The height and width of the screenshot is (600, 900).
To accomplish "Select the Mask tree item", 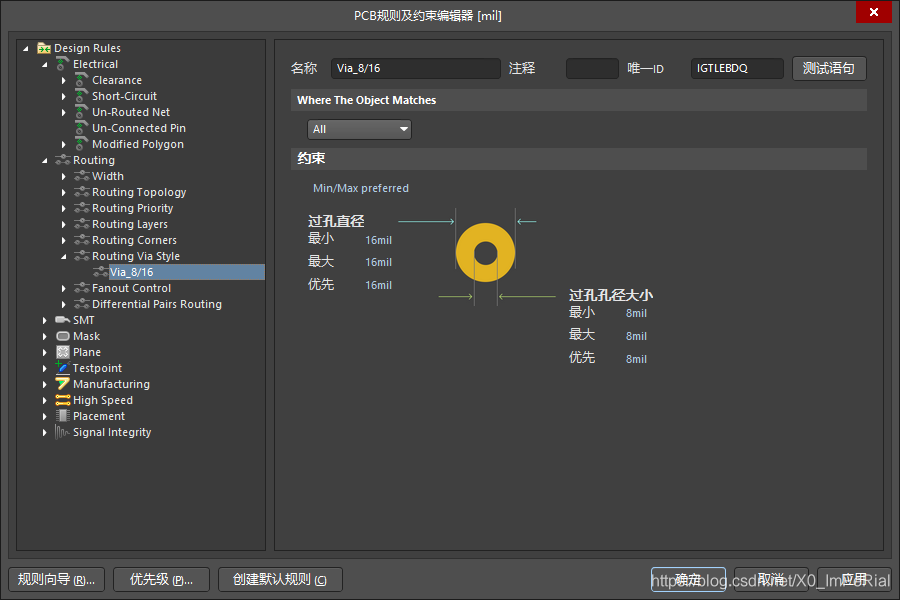I will click(x=86, y=336).
